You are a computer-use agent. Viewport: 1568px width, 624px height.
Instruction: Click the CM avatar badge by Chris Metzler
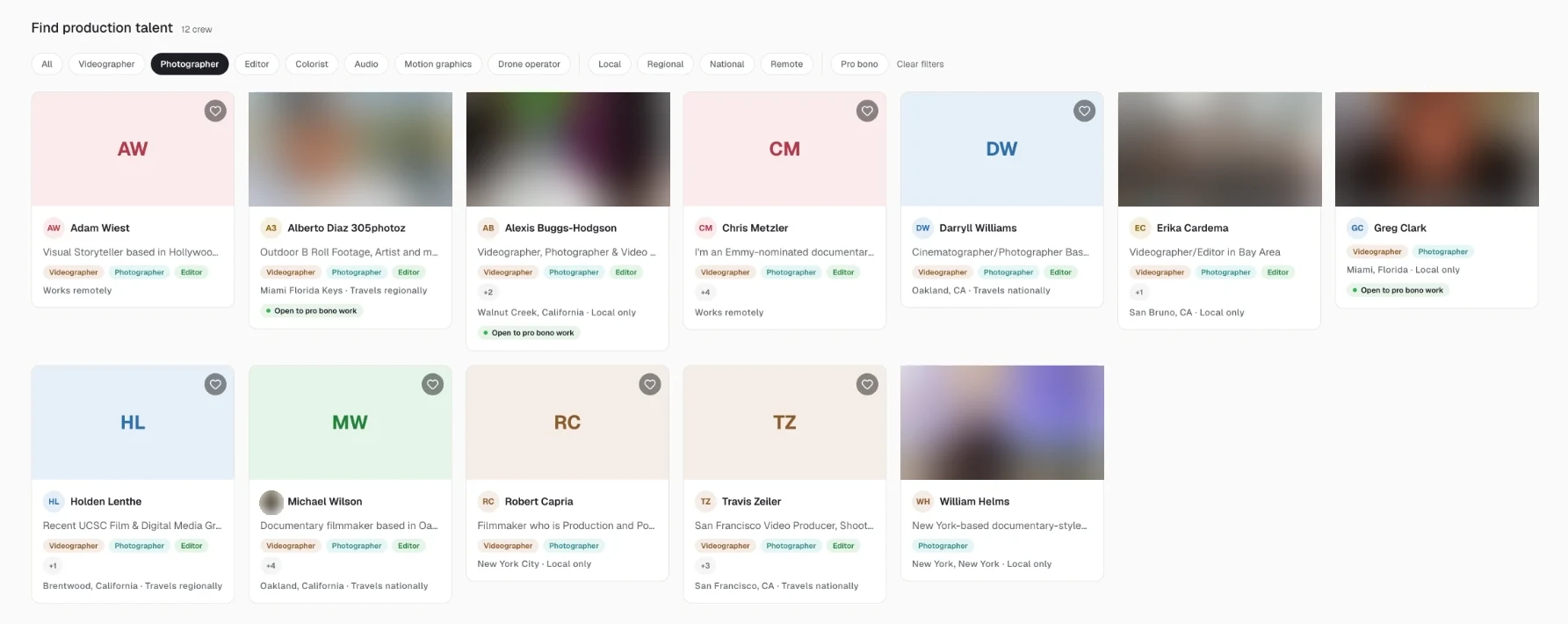coord(705,228)
